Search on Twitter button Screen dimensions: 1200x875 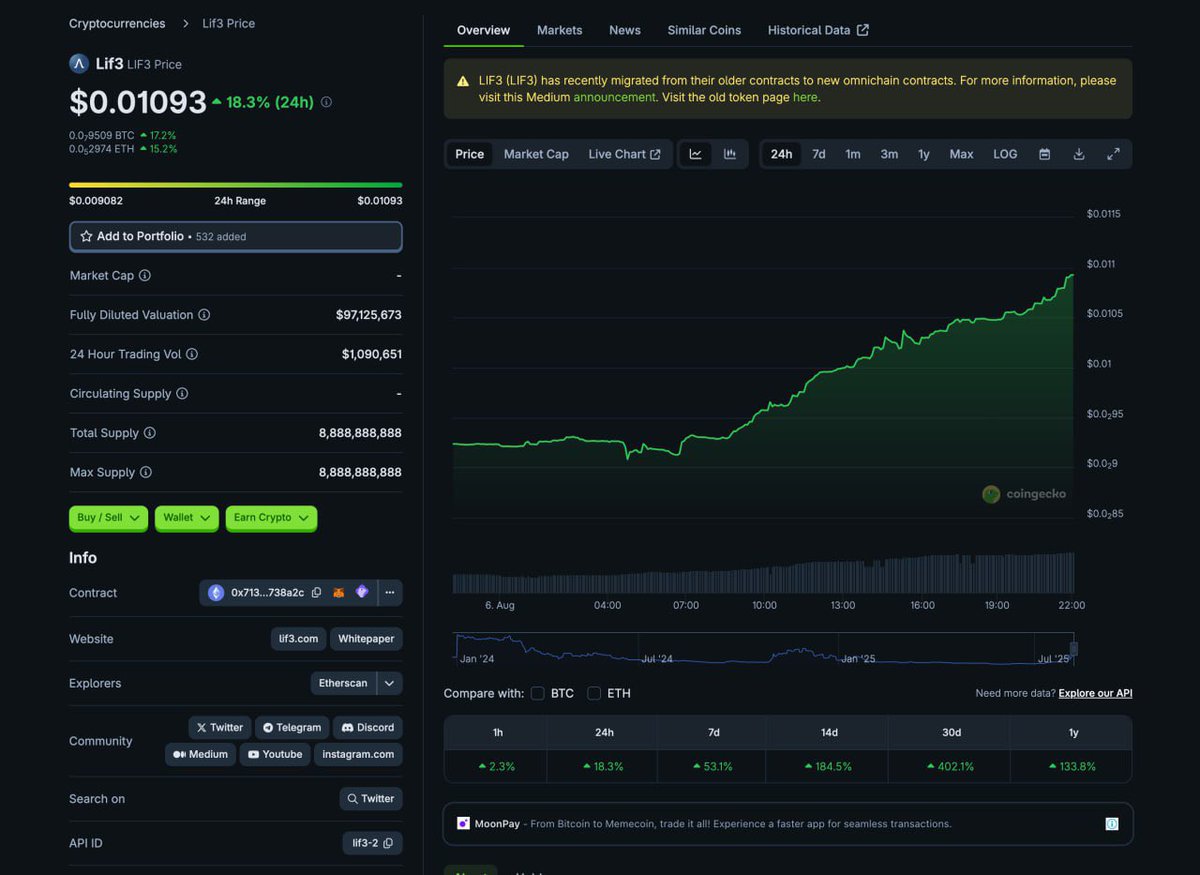[x=371, y=799]
